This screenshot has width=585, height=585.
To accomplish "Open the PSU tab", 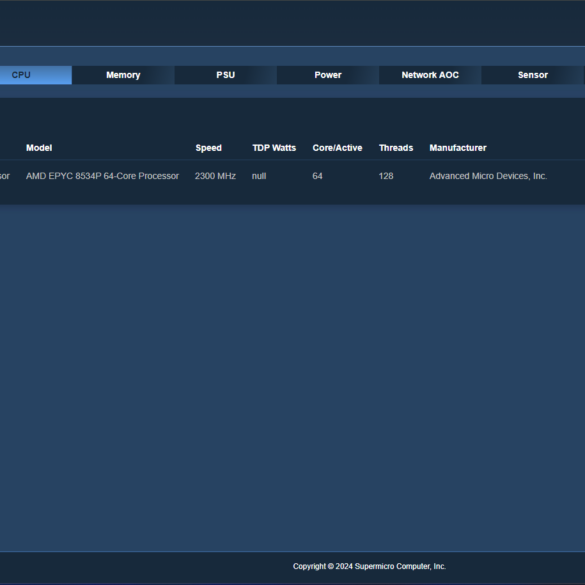I will 226,75.
